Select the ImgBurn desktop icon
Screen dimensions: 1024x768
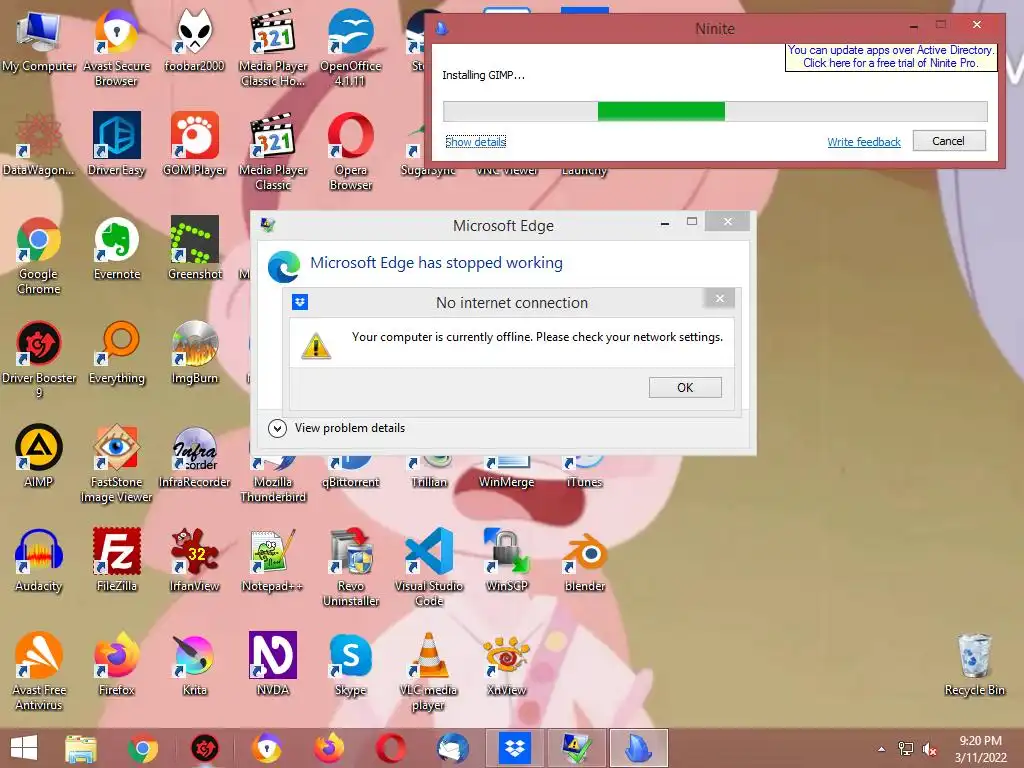[195, 353]
